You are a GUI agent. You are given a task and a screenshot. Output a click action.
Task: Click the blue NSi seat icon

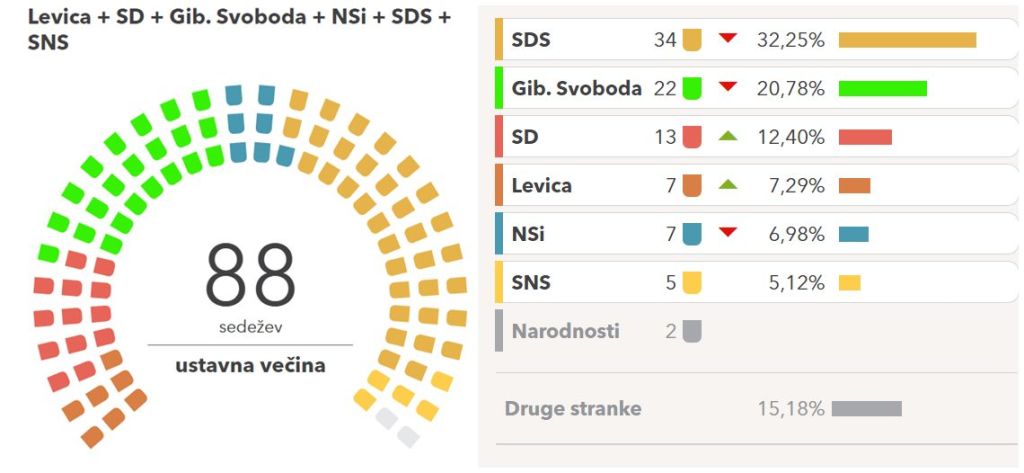click(692, 234)
